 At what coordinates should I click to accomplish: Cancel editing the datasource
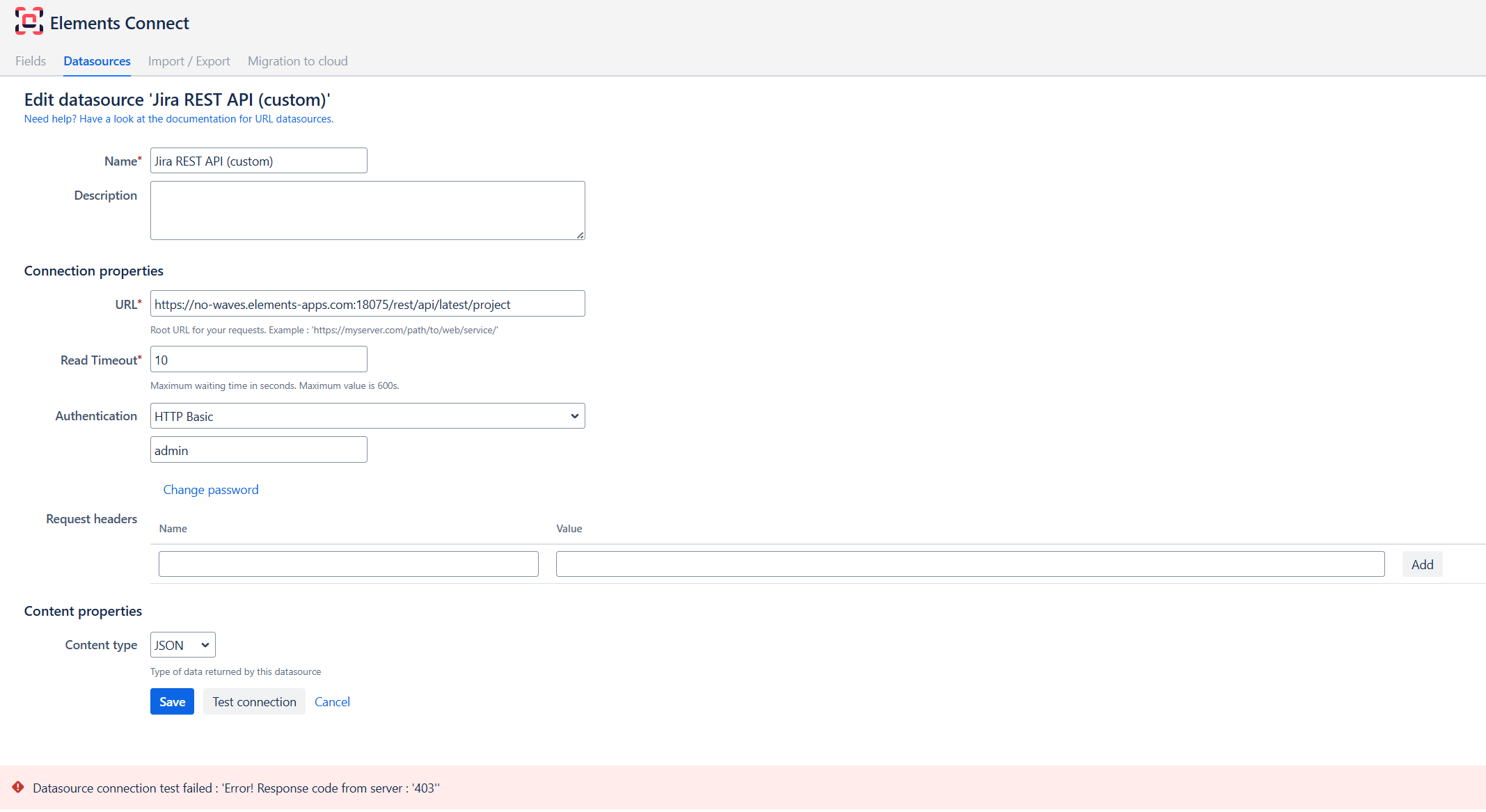tap(332, 702)
